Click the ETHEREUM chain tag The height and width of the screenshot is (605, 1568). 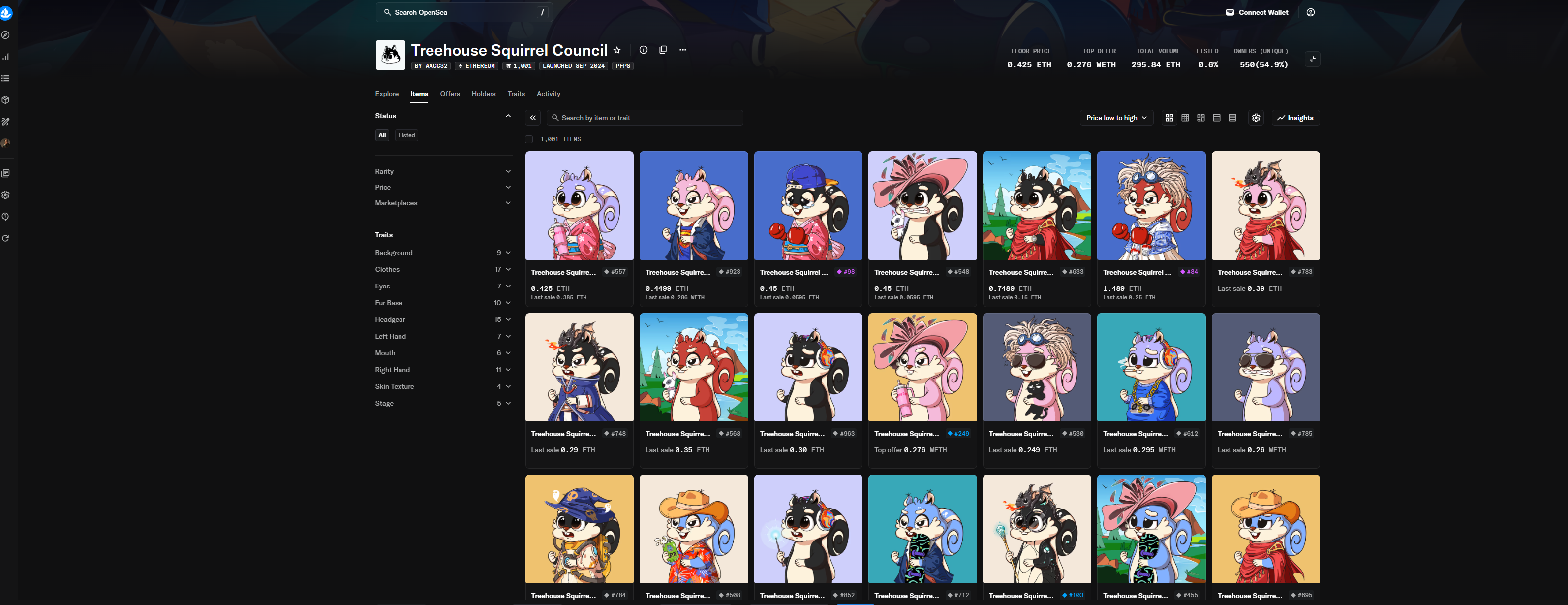pyautogui.click(x=477, y=66)
